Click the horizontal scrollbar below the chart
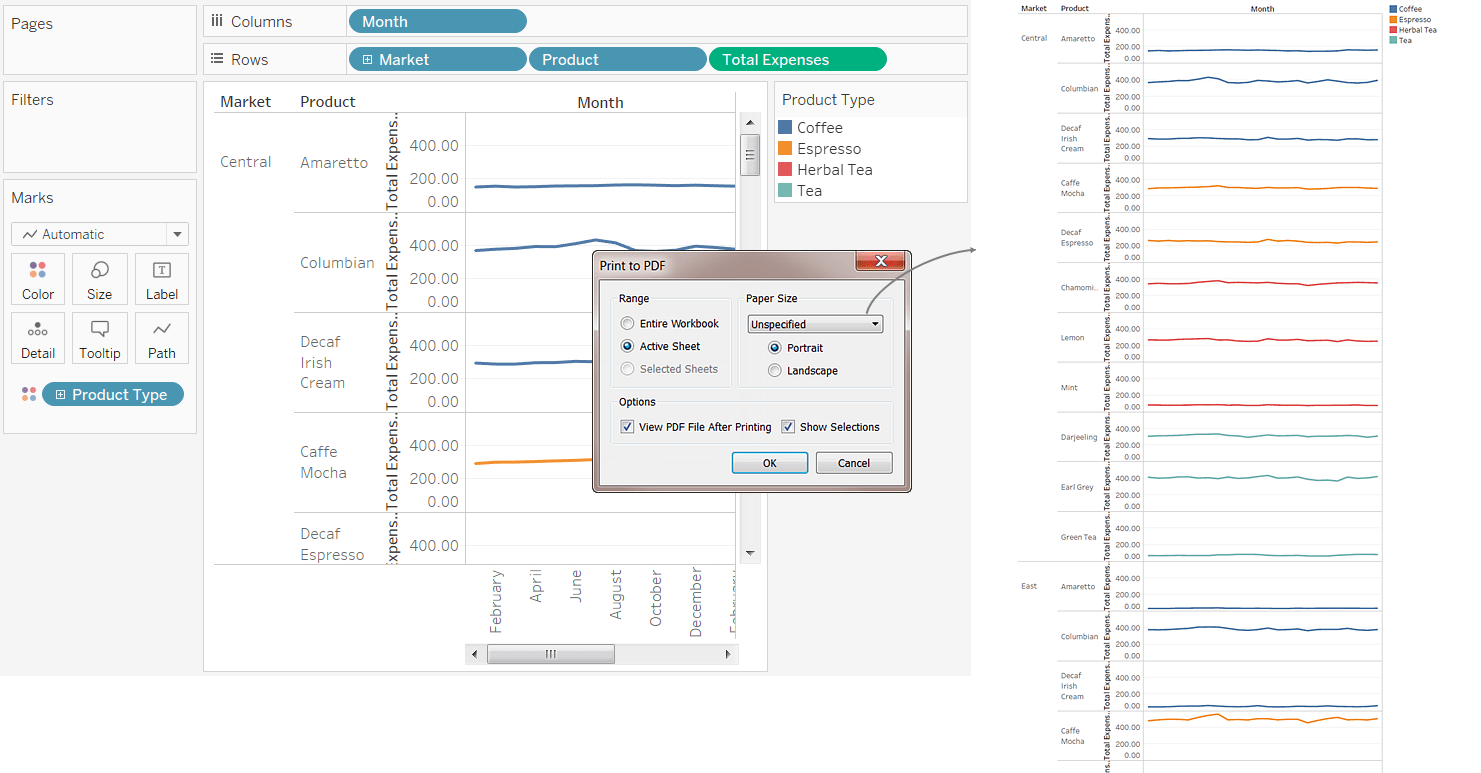1481x773 pixels. pos(551,654)
